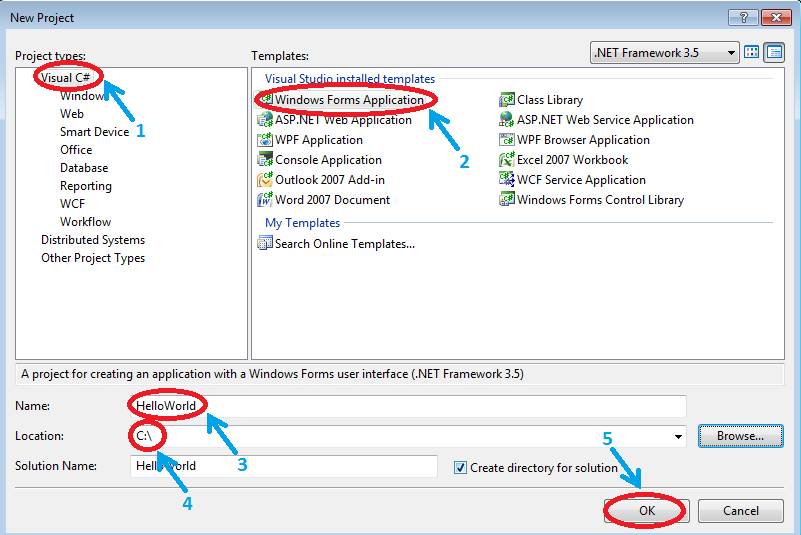Select Console Application template text
Screen dimensions: 801x535
coord(328,159)
